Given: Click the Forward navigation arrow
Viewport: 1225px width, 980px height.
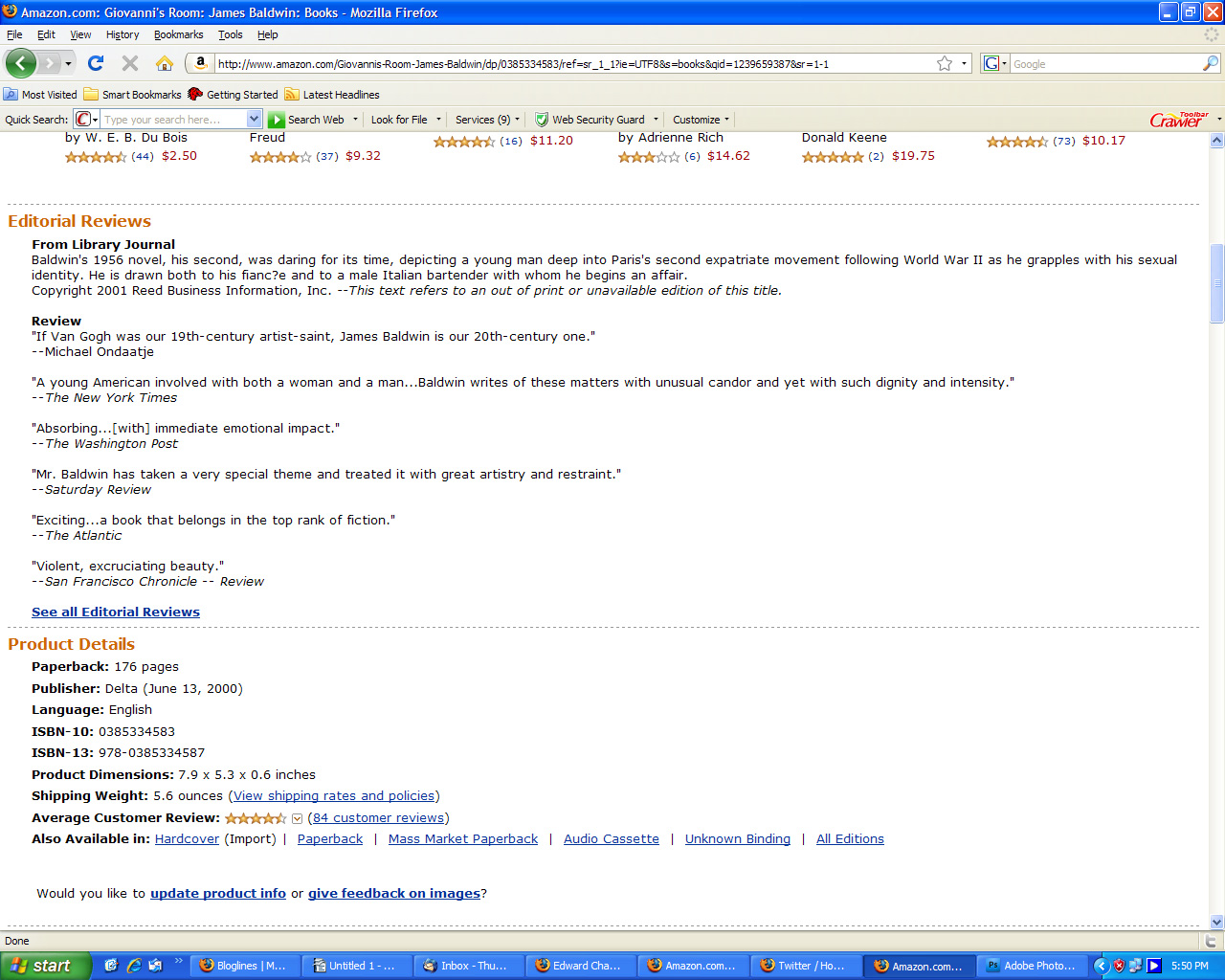Looking at the screenshot, I should (x=49, y=63).
